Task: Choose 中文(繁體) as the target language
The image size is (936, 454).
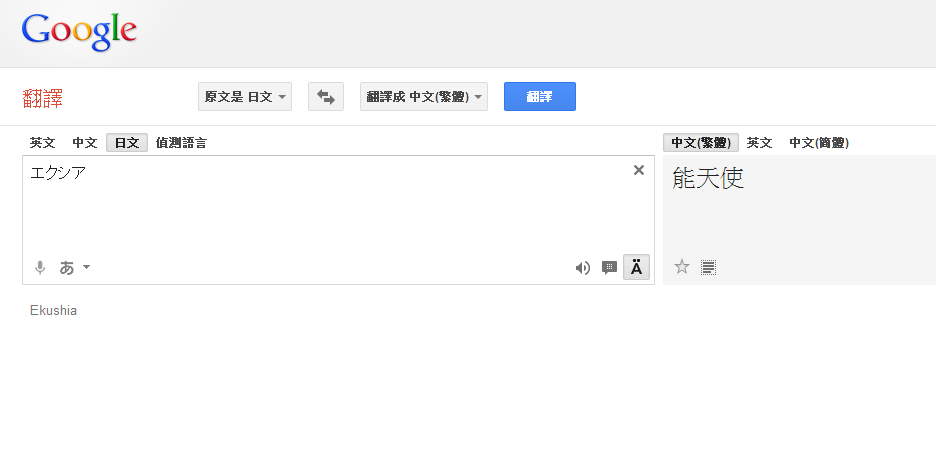Action: pos(701,143)
